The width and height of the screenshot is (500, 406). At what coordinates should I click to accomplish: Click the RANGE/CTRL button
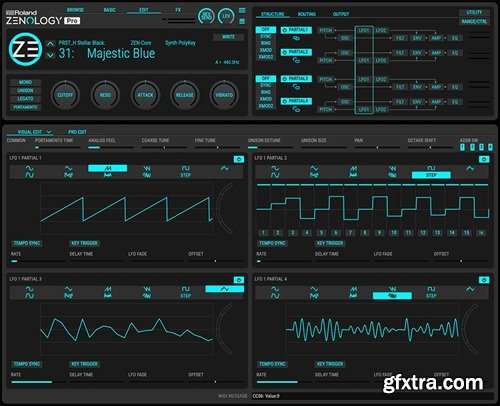(474, 21)
